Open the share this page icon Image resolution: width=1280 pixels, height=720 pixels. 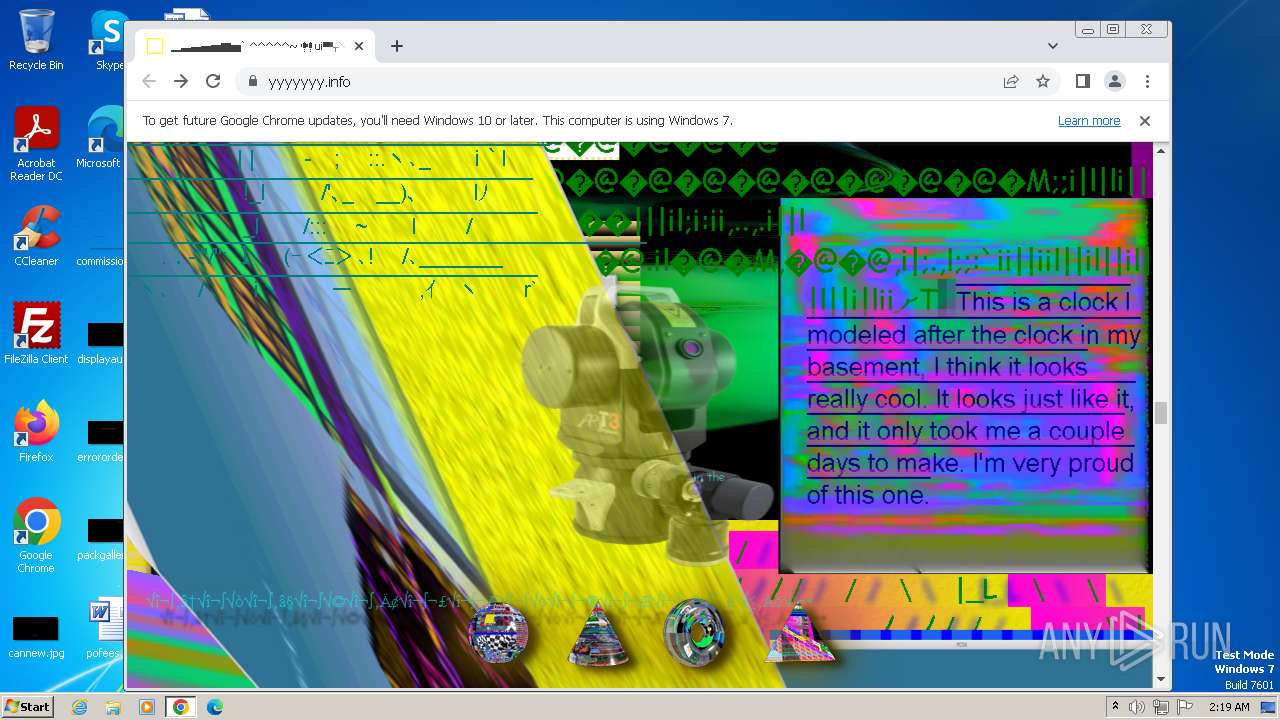click(x=1011, y=81)
